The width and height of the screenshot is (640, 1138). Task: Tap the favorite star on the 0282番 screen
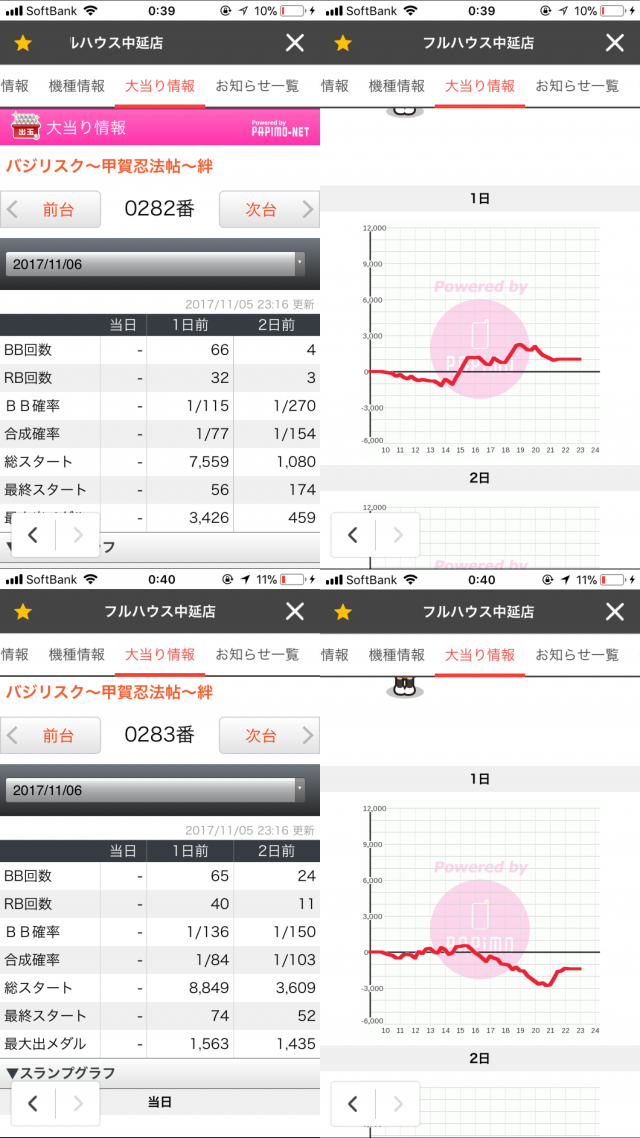(23, 43)
